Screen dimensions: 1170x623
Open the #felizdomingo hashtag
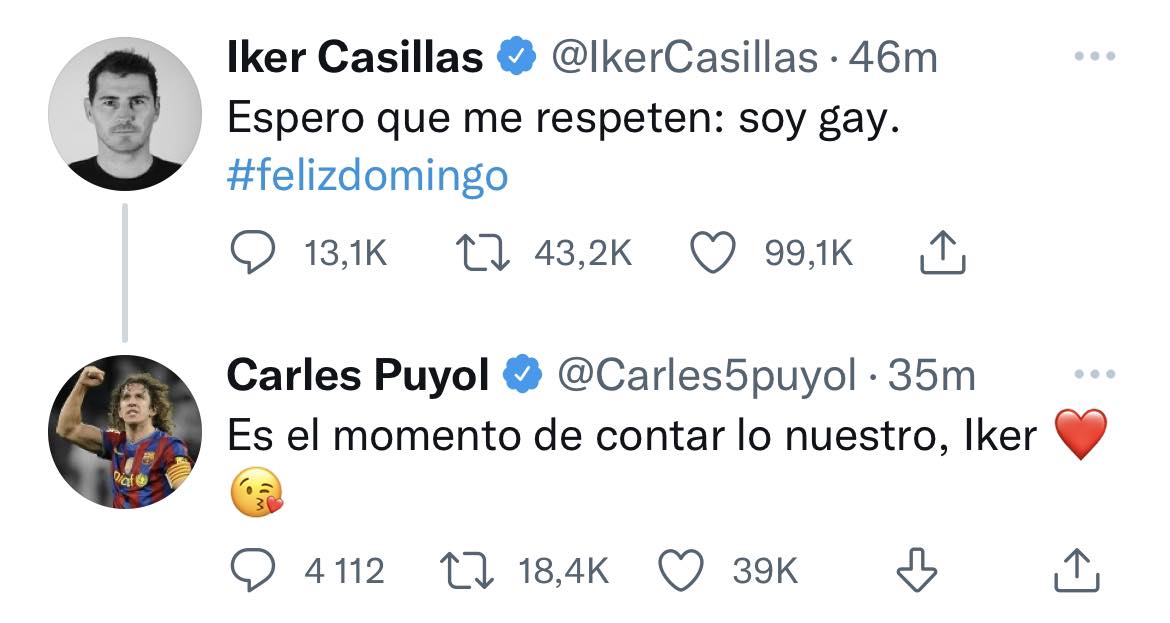pos(367,175)
